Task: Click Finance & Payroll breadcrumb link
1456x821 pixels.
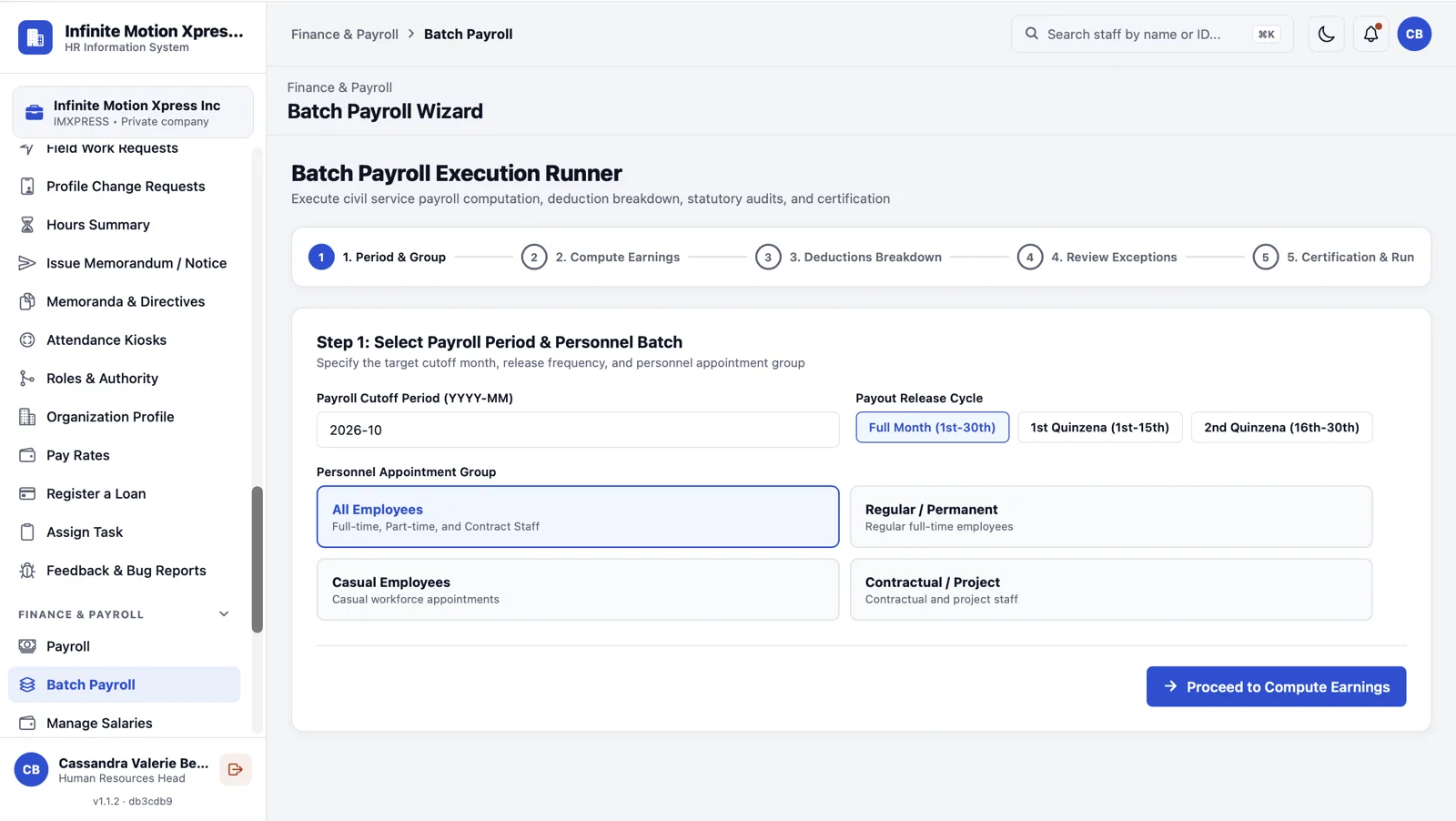Action: (345, 35)
